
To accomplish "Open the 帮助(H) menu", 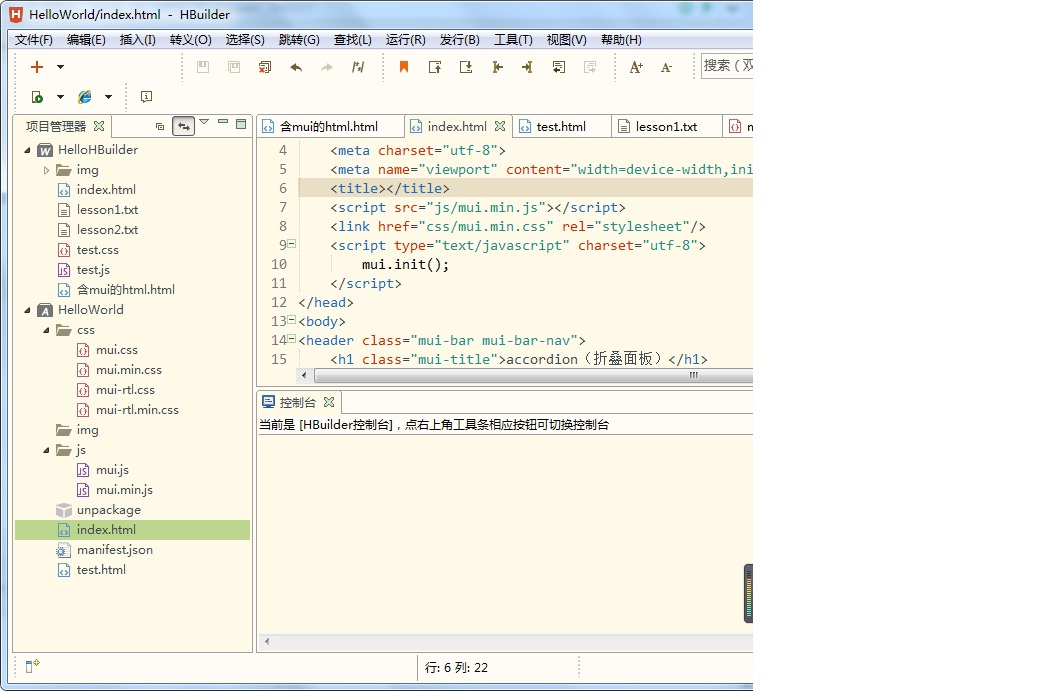I will tap(621, 40).
